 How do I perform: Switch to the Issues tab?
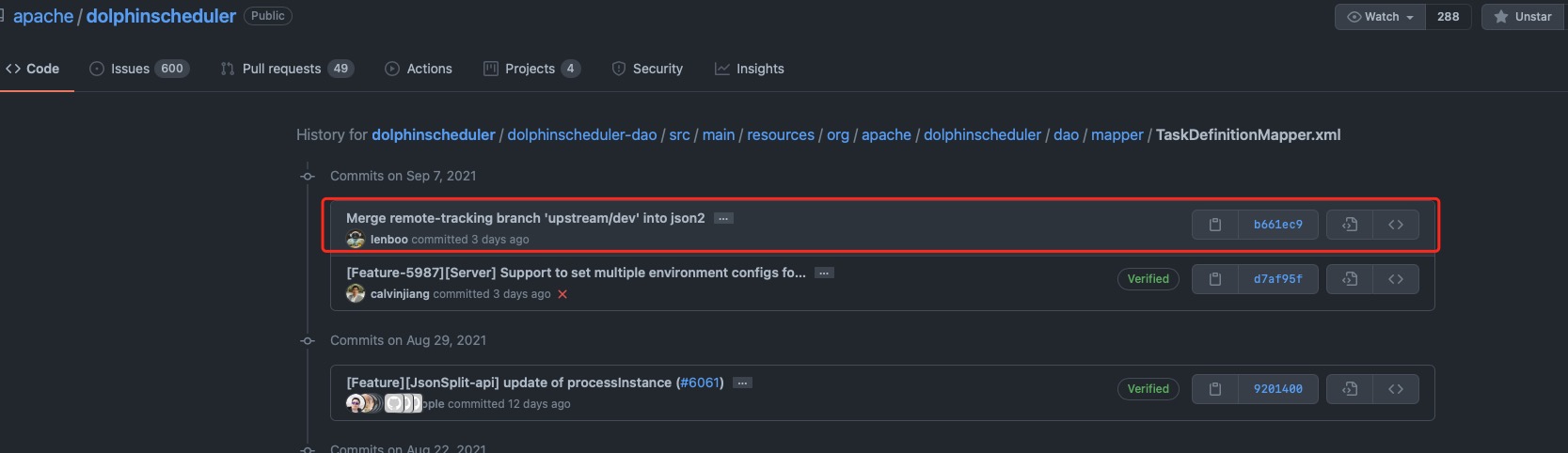coord(138,69)
